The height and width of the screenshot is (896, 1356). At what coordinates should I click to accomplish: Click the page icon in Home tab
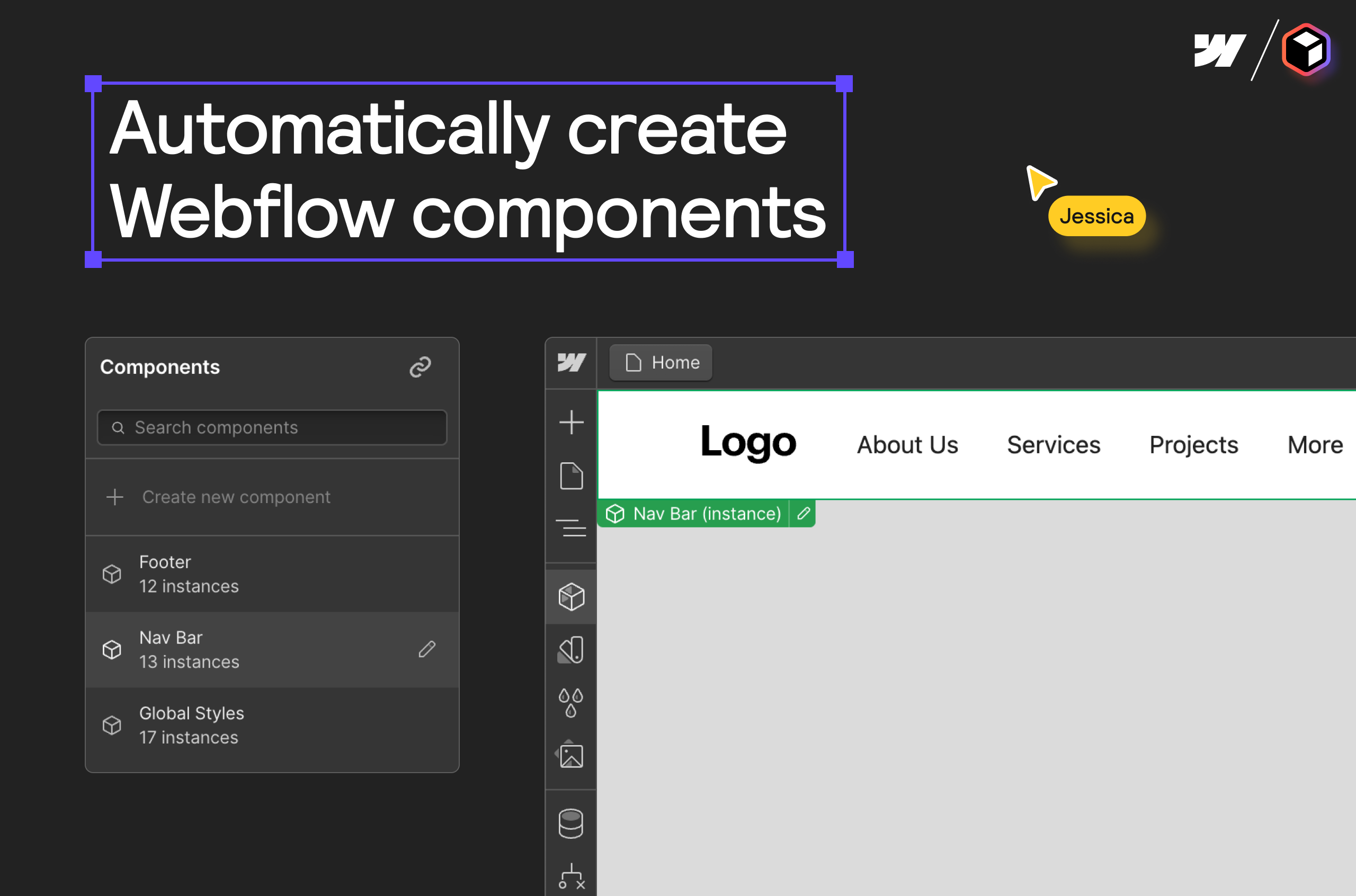633,362
